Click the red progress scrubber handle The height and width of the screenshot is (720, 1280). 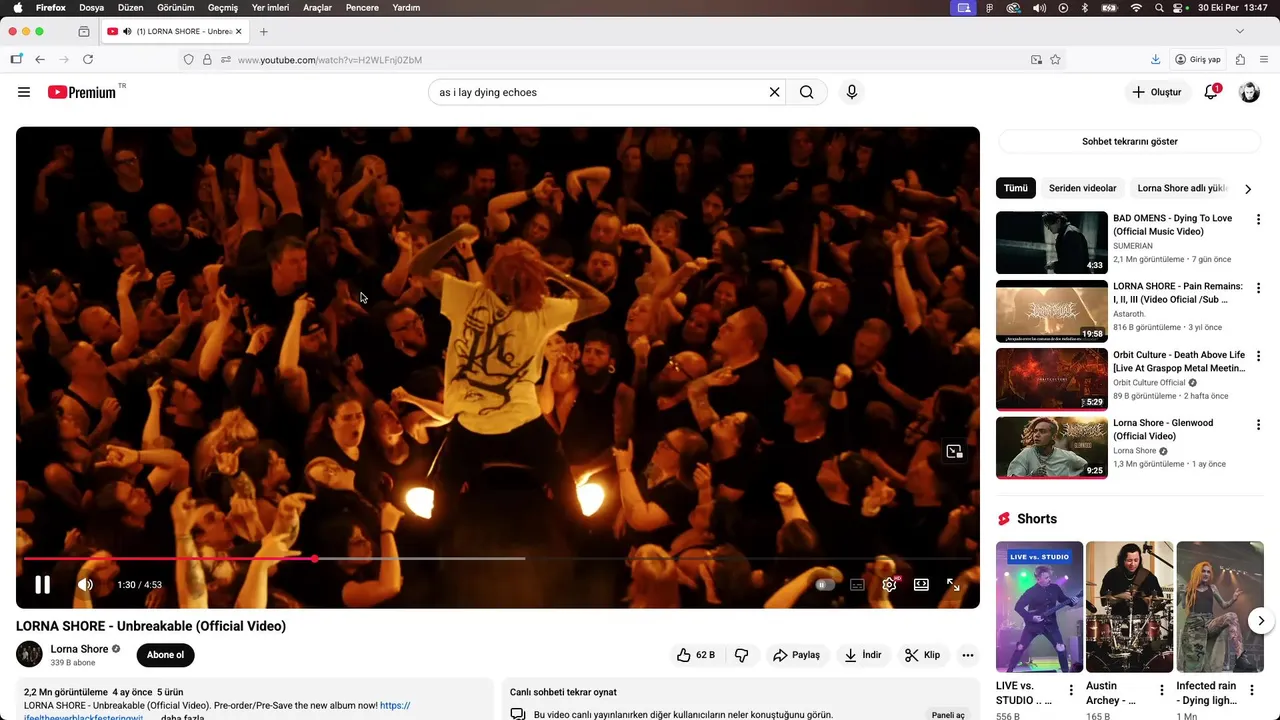[x=314, y=558]
